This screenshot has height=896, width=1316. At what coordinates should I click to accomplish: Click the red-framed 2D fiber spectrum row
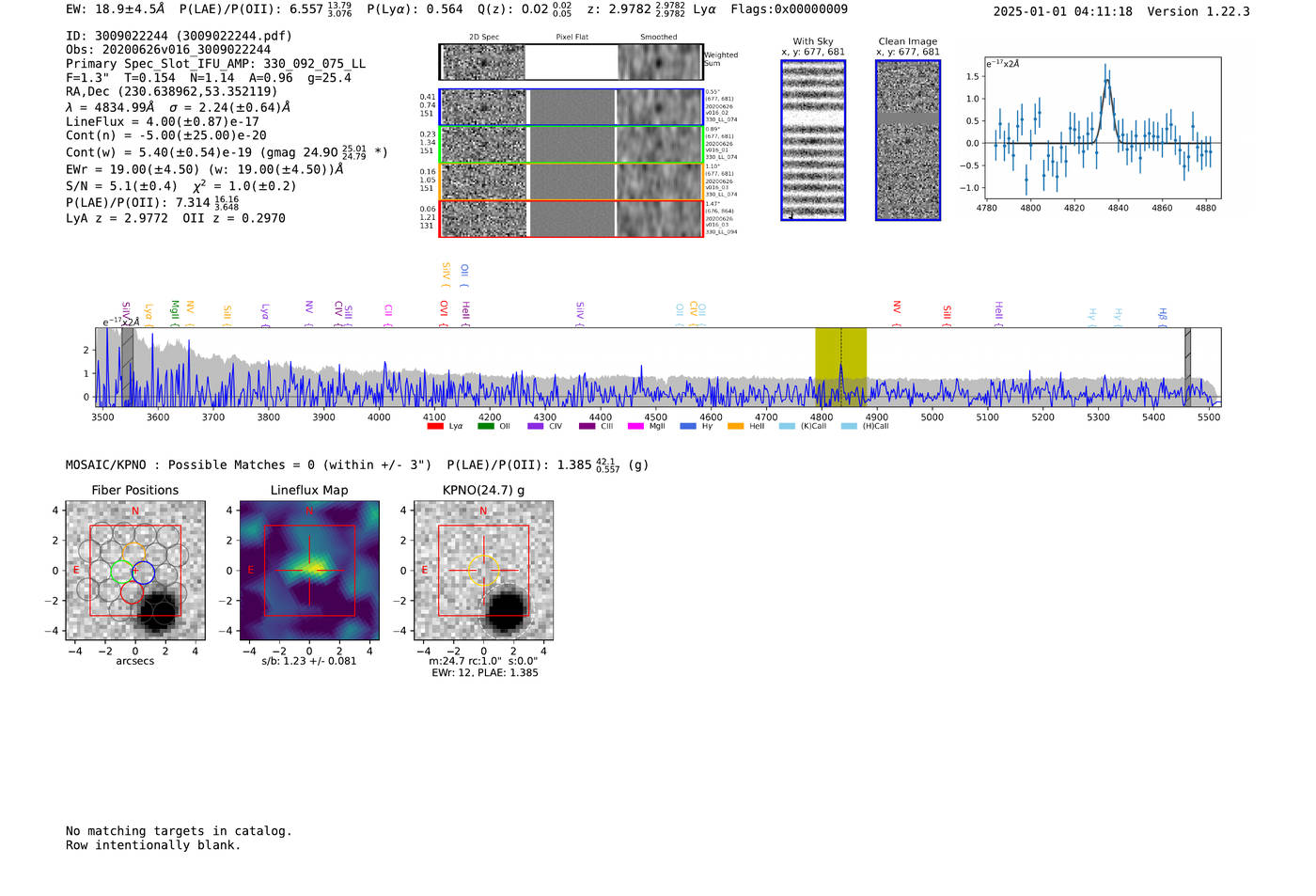[572, 218]
